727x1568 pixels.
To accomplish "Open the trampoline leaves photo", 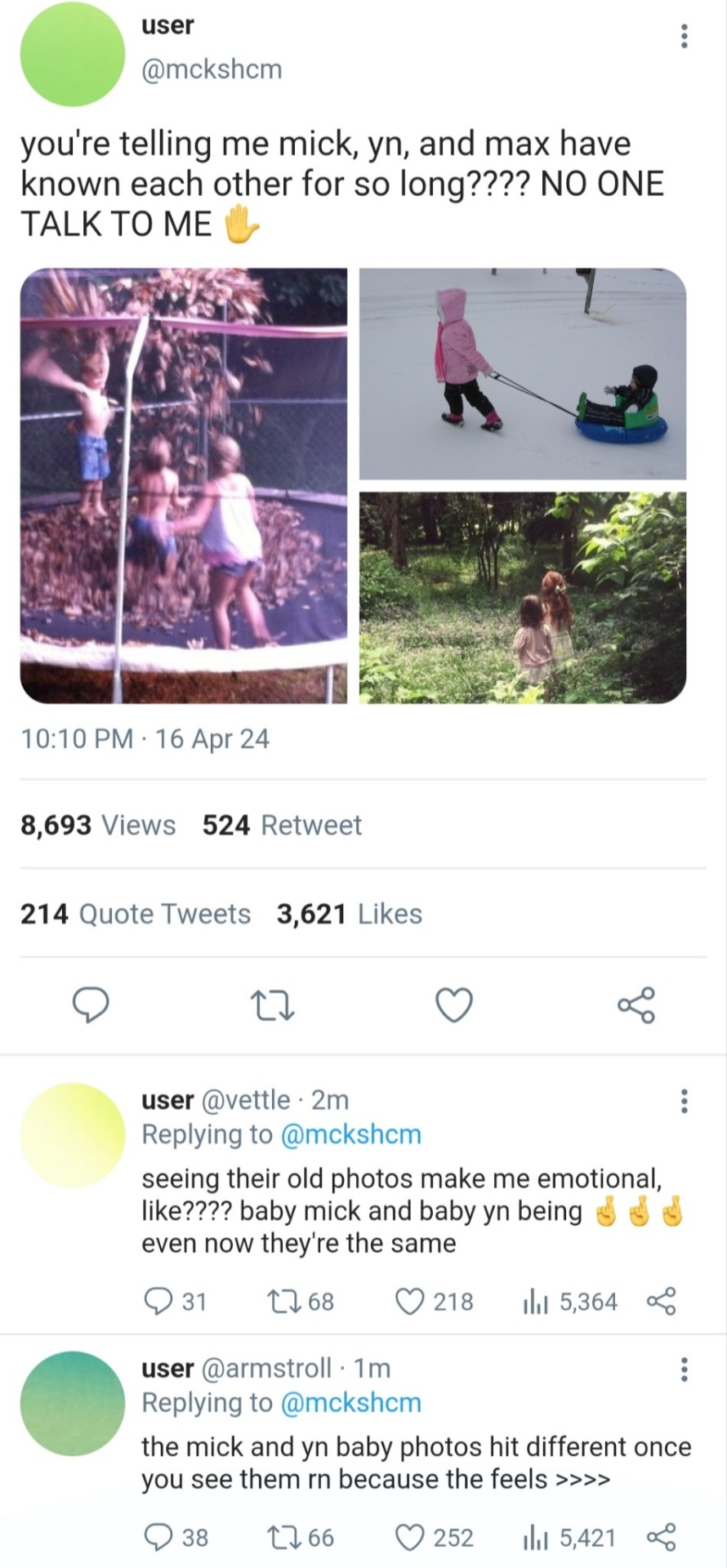I will point(184,485).
